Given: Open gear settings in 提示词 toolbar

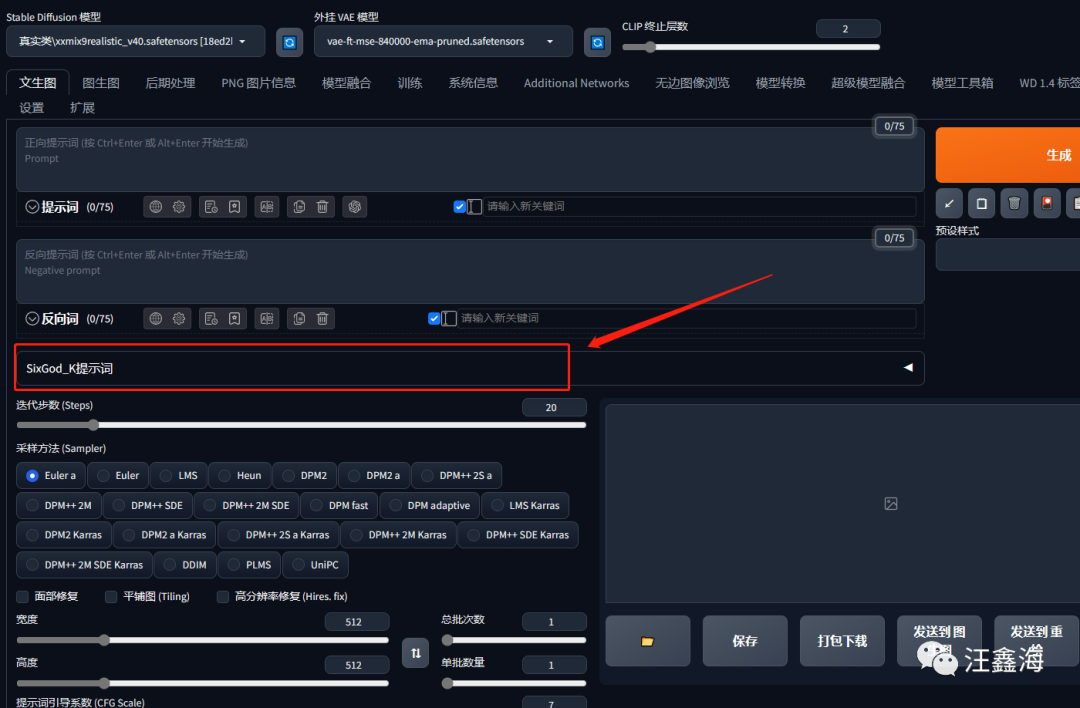Looking at the screenshot, I should [x=179, y=207].
